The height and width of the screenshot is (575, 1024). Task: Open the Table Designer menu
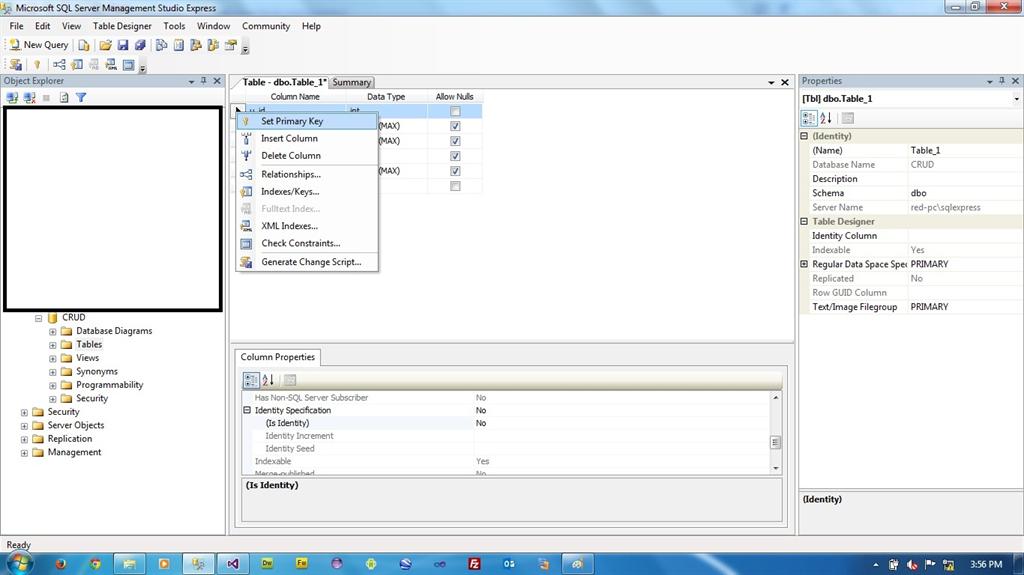click(x=122, y=26)
